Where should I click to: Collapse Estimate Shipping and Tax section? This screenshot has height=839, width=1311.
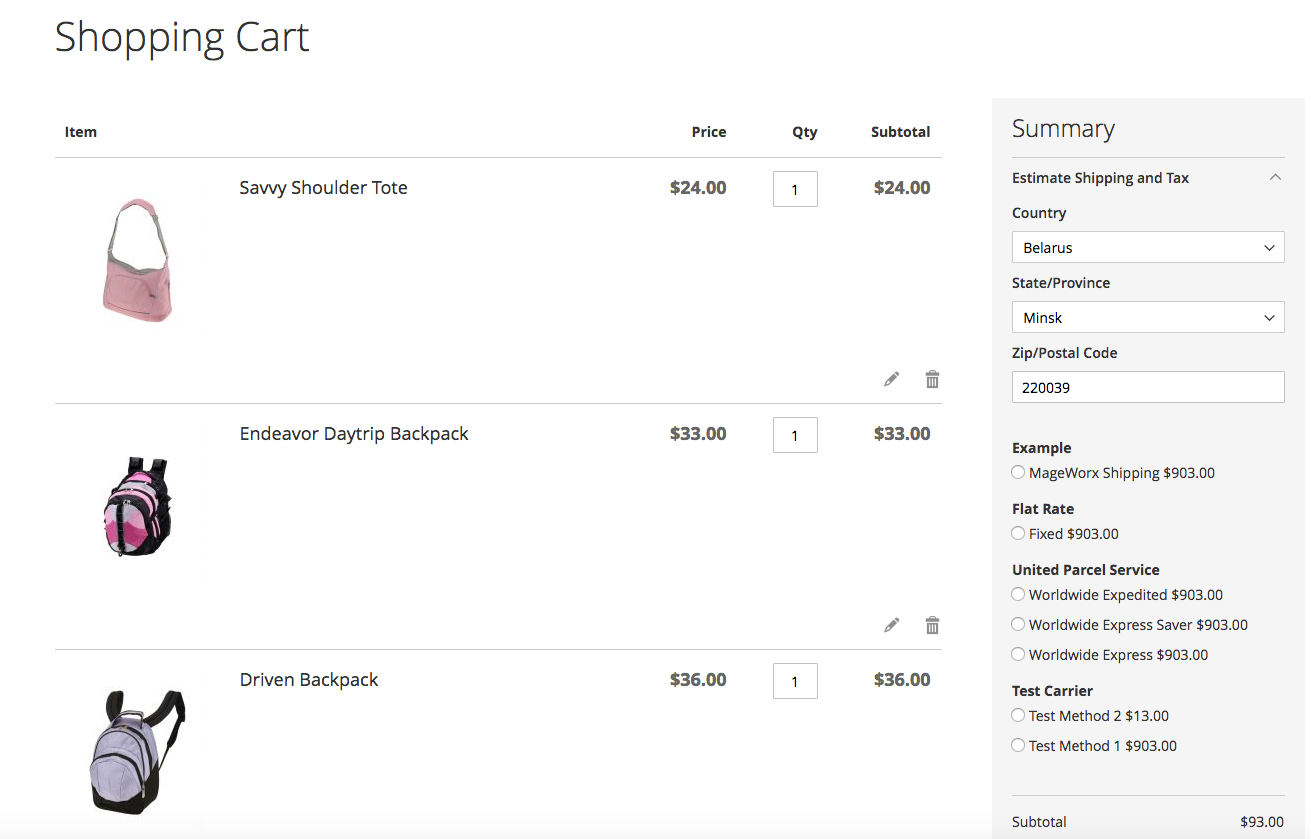1274,177
